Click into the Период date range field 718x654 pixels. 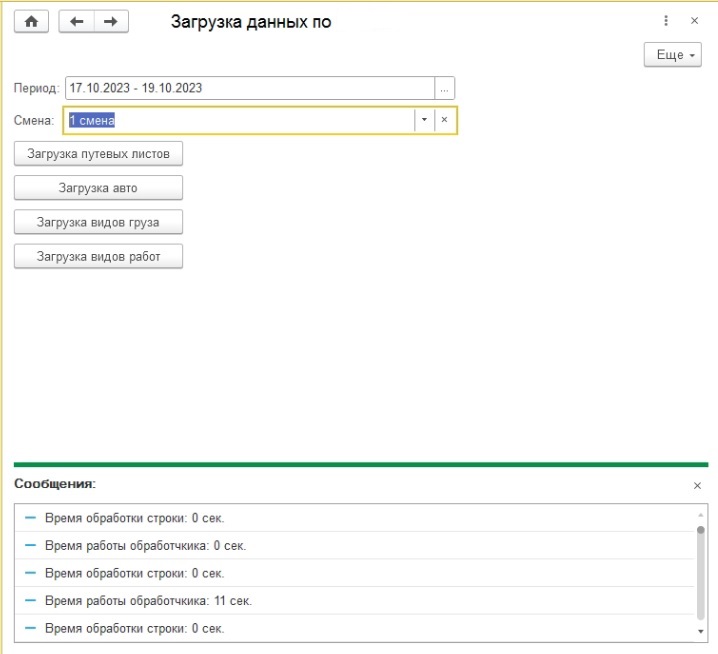[250, 88]
